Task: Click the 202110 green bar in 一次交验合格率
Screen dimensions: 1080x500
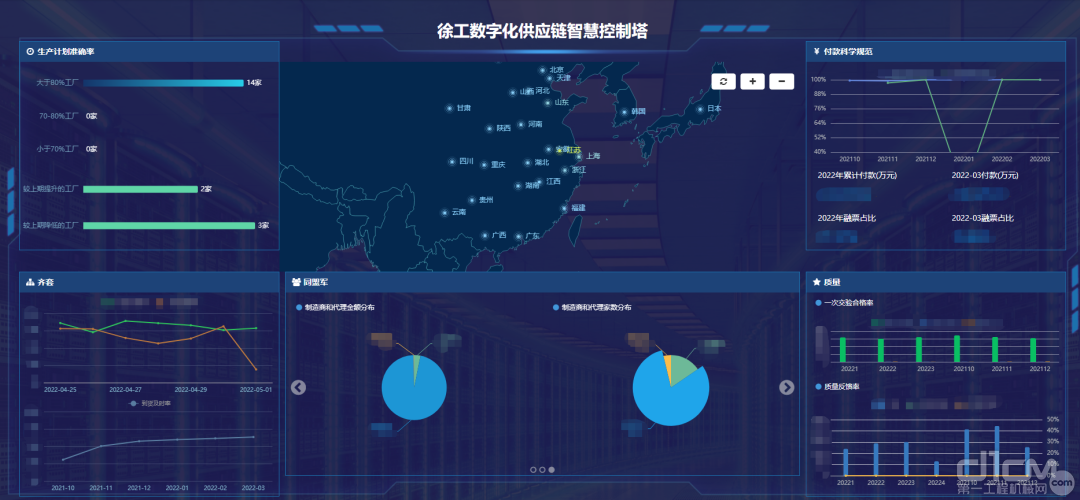Action: pyautogui.click(x=957, y=348)
